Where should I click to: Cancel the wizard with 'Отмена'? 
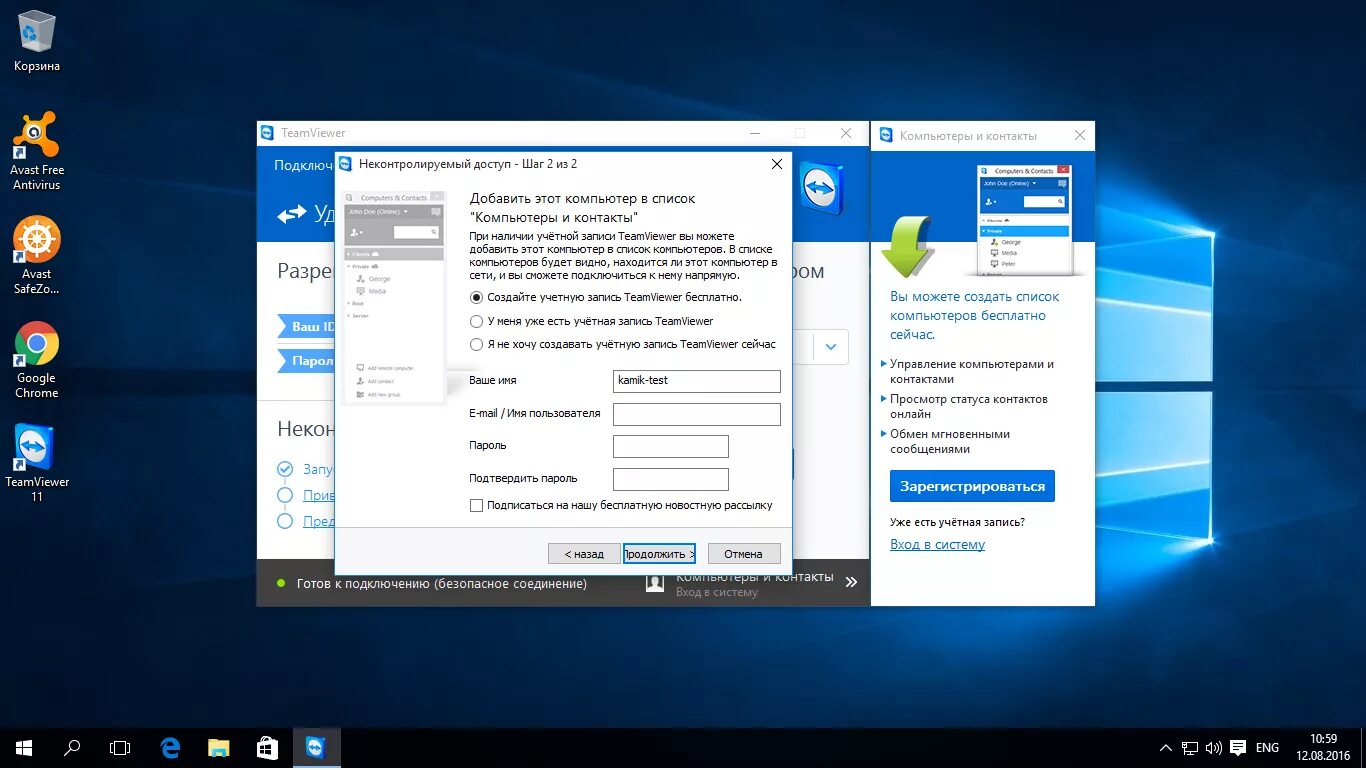tap(744, 553)
